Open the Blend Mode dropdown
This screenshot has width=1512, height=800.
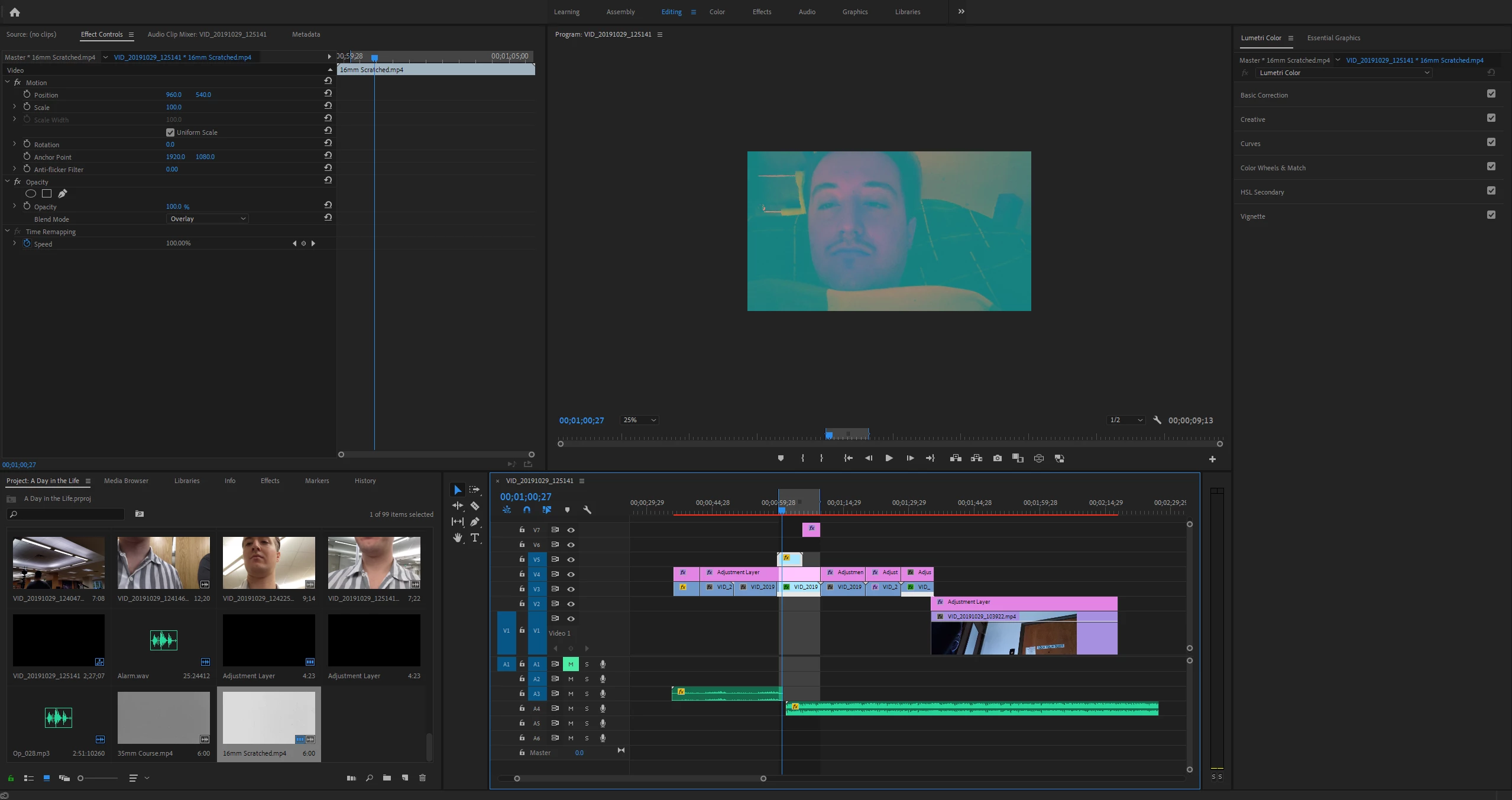pyautogui.click(x=207, y=219)
